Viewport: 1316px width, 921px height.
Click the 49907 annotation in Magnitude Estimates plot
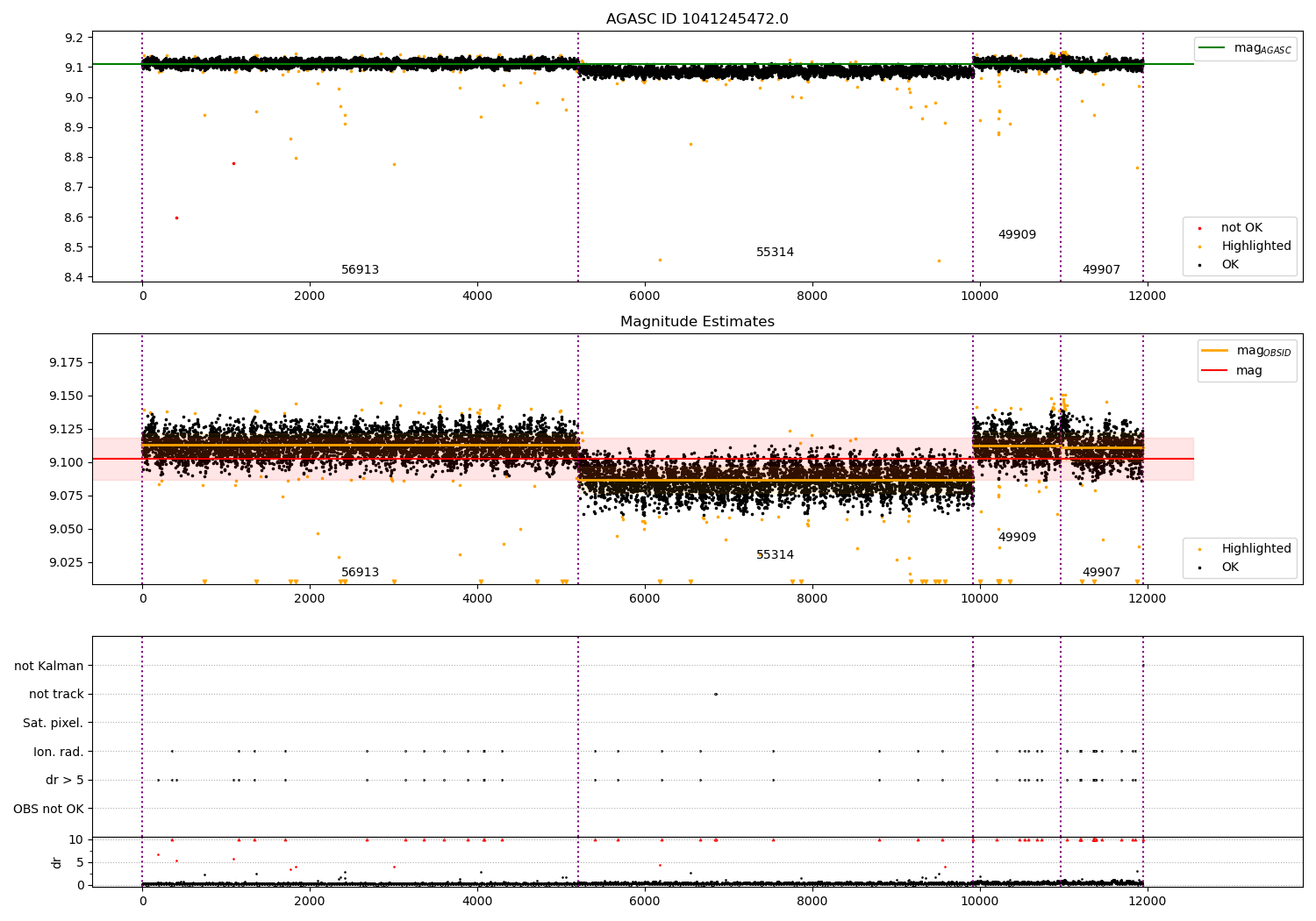coord(1101,573)
